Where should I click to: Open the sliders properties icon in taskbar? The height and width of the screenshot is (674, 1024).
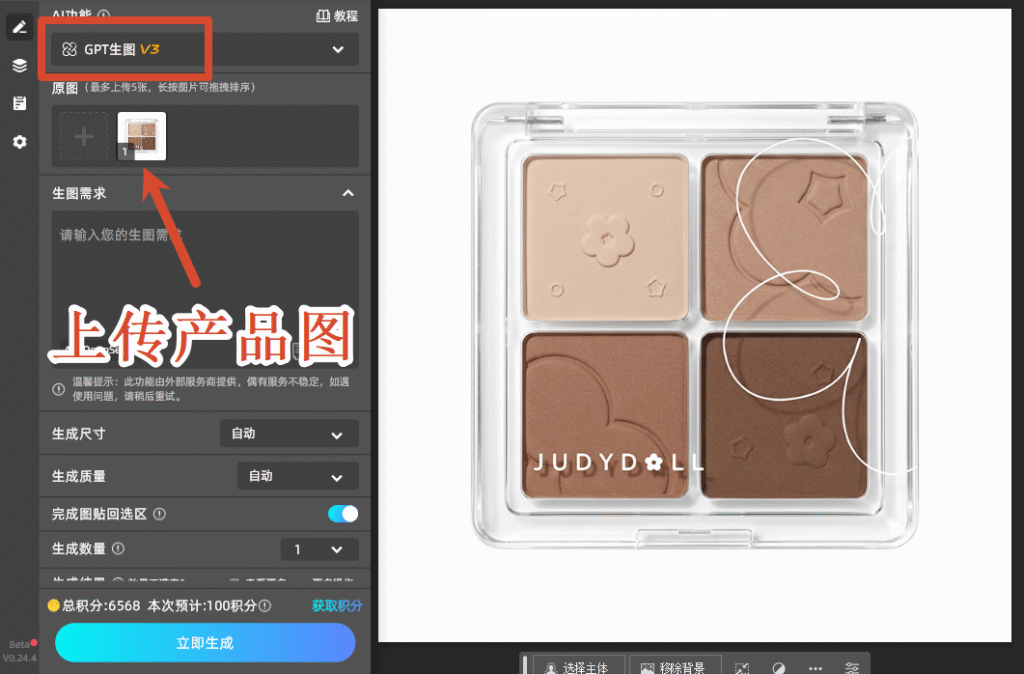click(x=852, y=667)
